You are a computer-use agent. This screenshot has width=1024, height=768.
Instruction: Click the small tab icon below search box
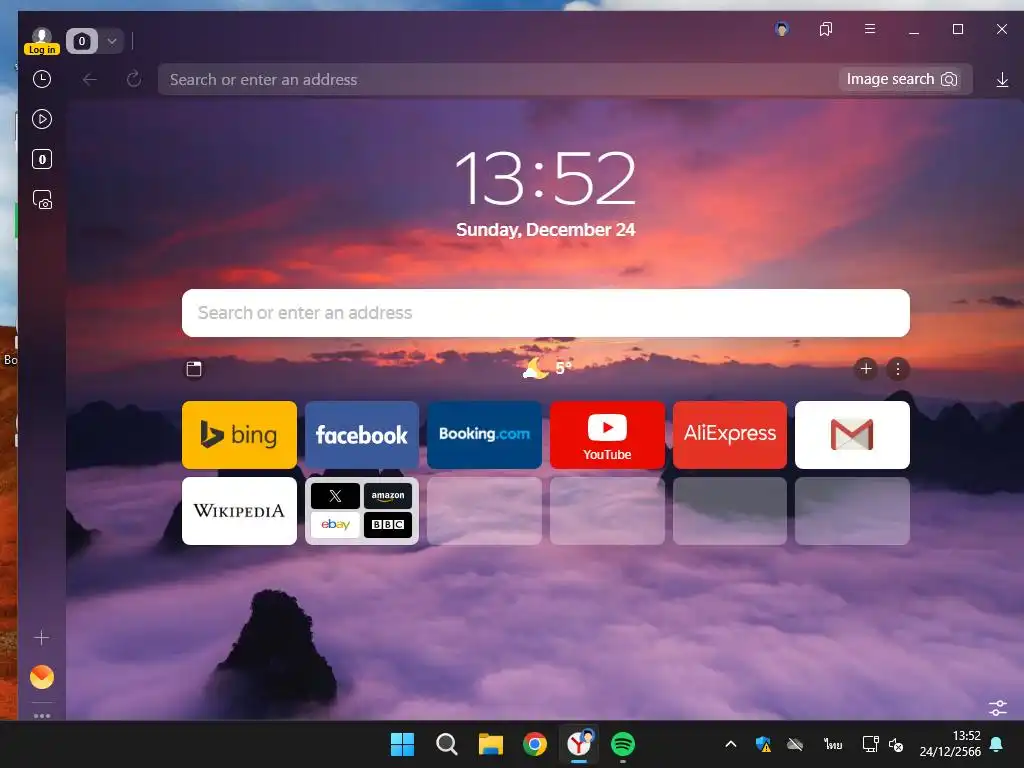click(194, 369)
